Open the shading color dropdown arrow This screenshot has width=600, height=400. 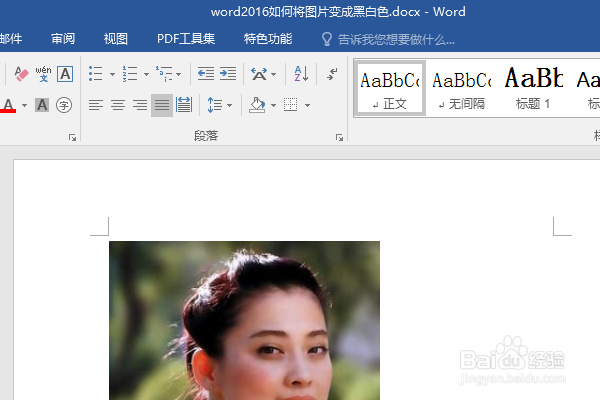(273, 105)
